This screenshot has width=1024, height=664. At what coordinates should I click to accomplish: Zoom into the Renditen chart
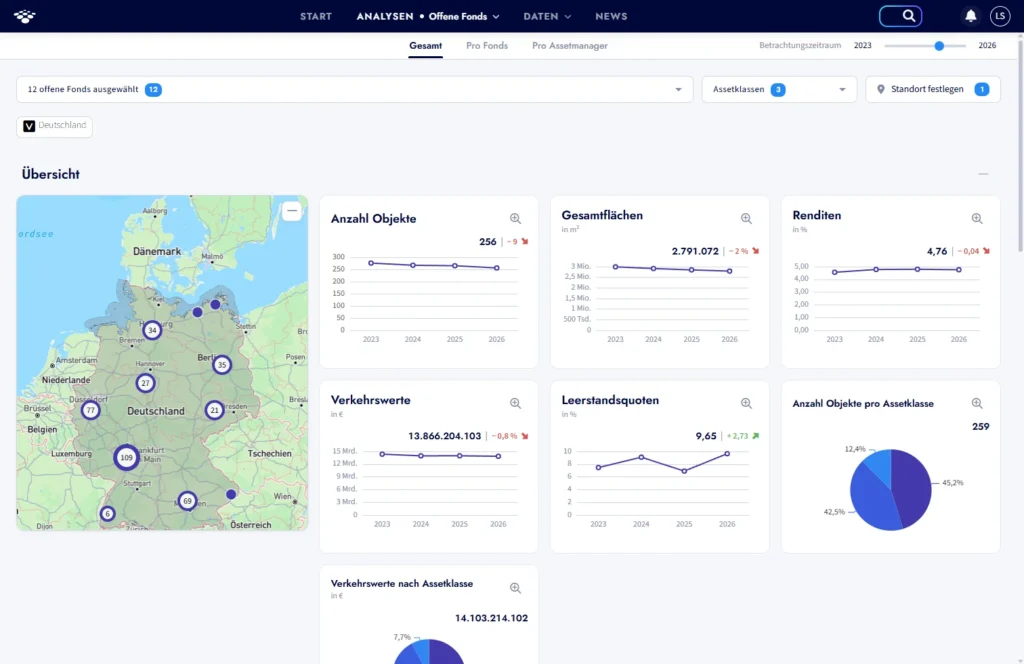[976, 219]
